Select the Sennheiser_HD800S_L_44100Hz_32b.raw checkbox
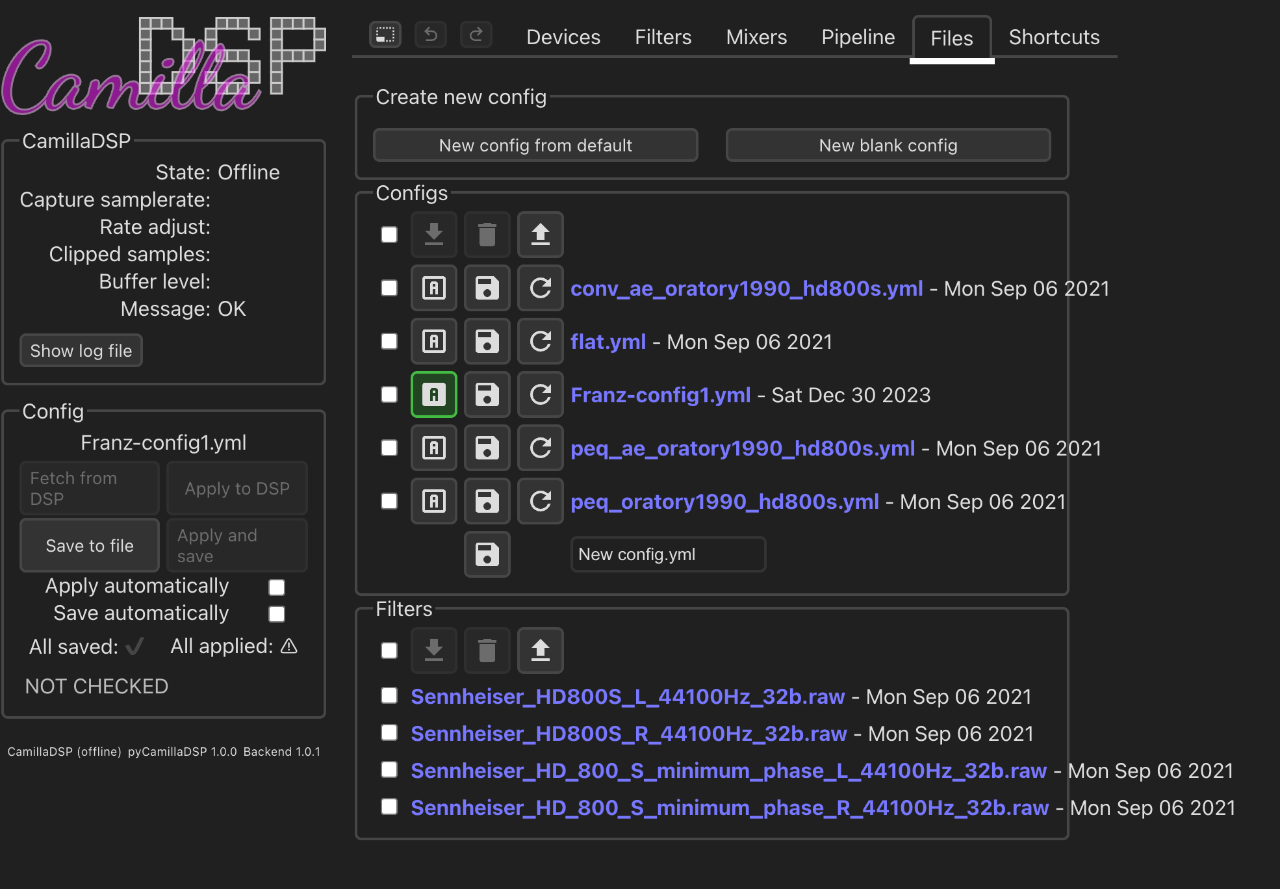Viewport: 1280px width, 889px height. [x=389, y=695]
